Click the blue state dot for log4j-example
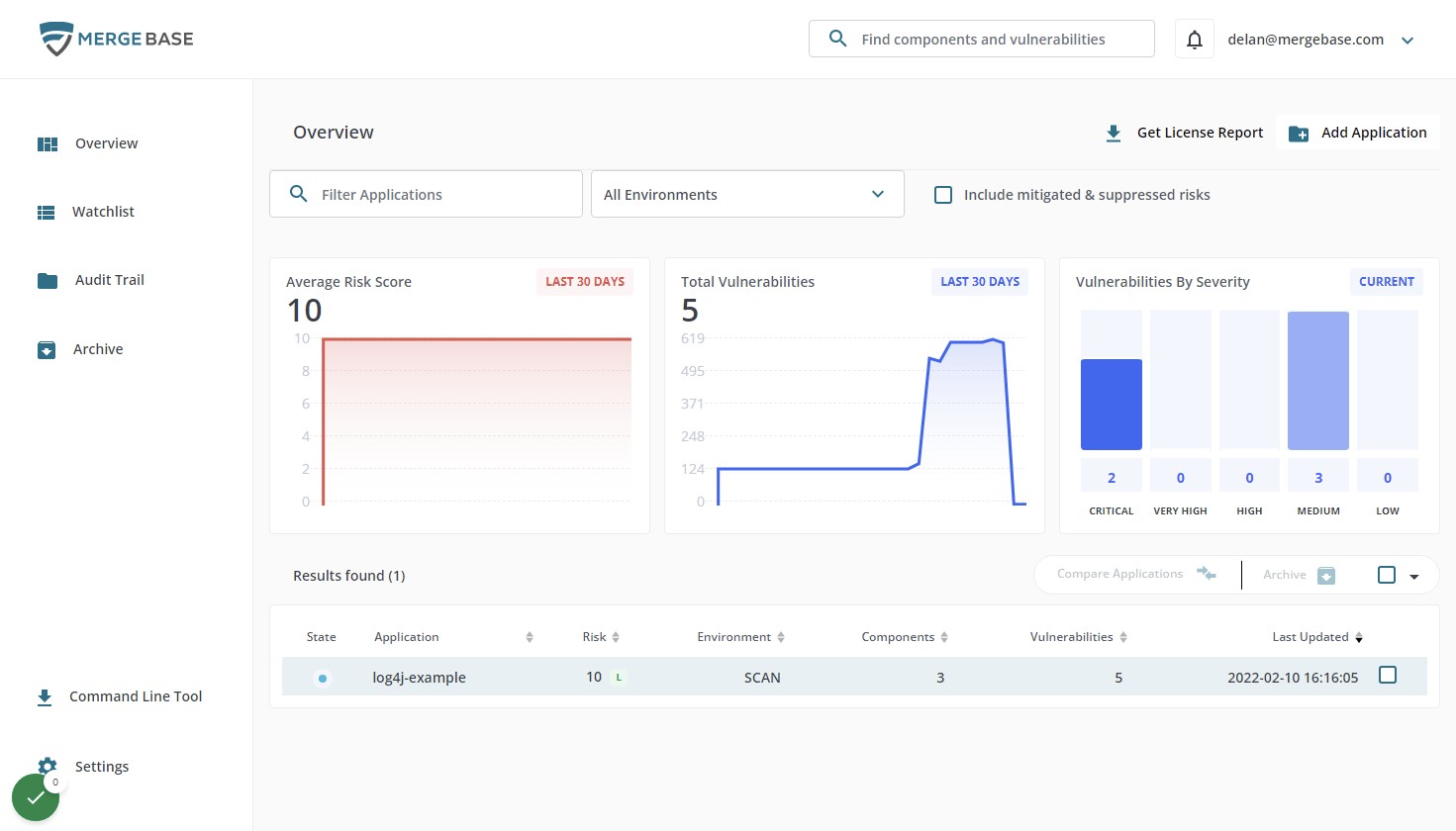Screen dimensions: 1456x831 pyautogui.click(x=323, y=679)
